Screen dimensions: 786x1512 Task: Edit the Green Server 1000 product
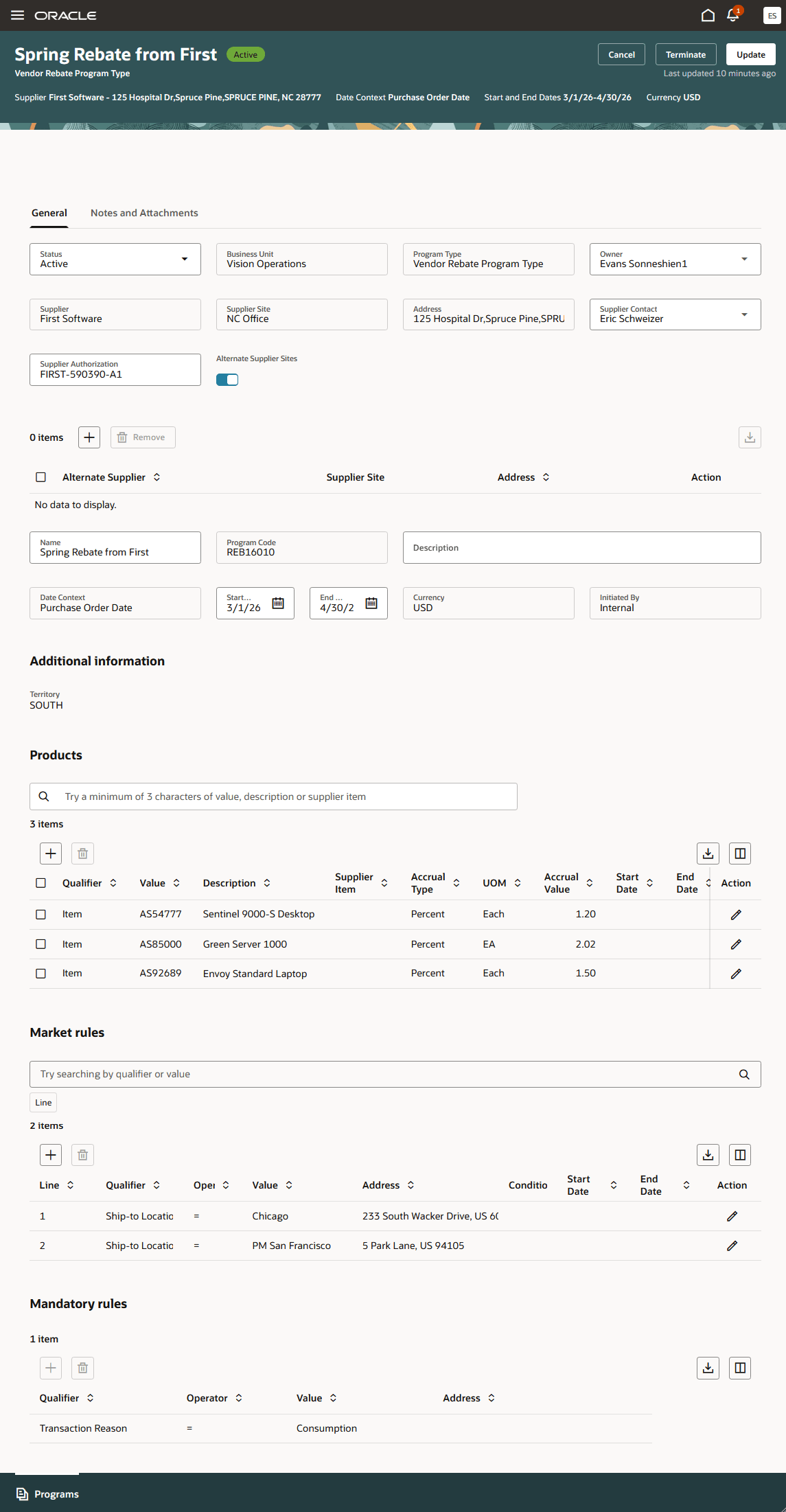736,944
